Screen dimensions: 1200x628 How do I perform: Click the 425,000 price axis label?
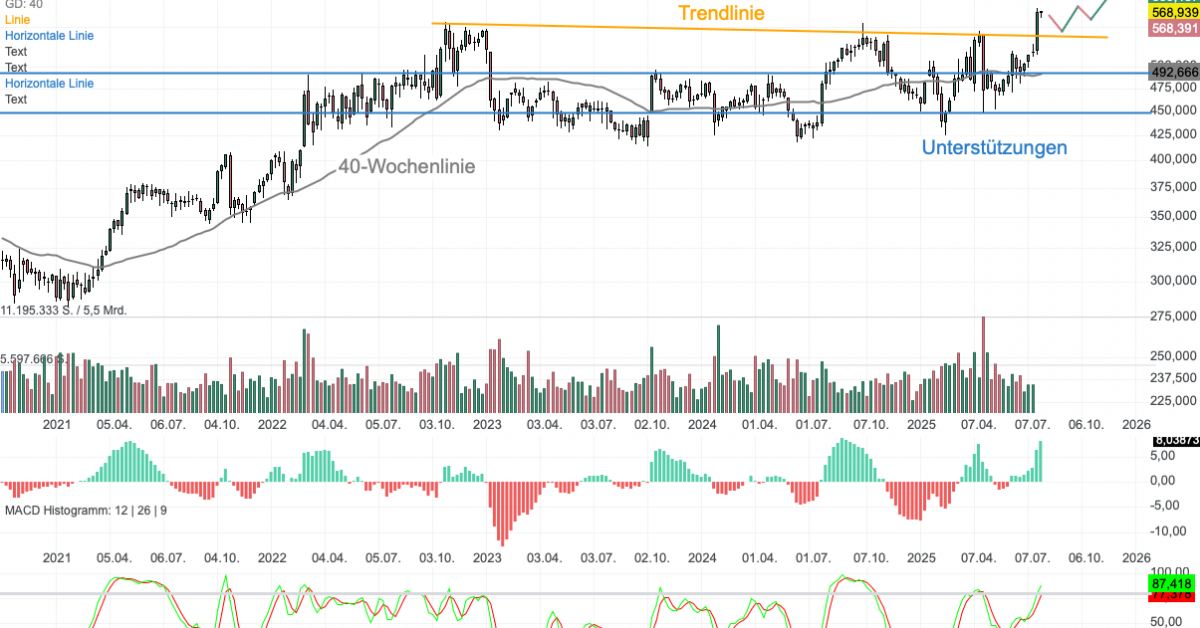coord(1173,135)
